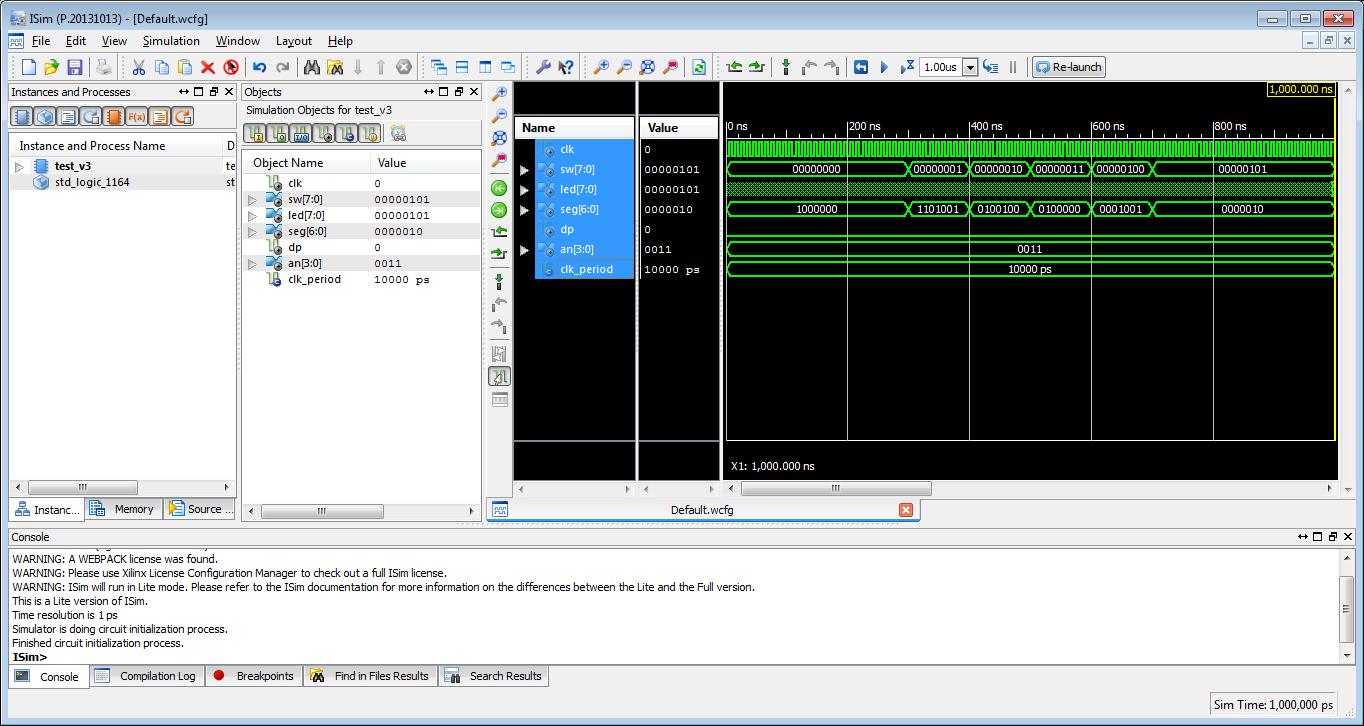1364x726 pixels.
Task: Toggle the Snap to Transition button
Action: 499,376
